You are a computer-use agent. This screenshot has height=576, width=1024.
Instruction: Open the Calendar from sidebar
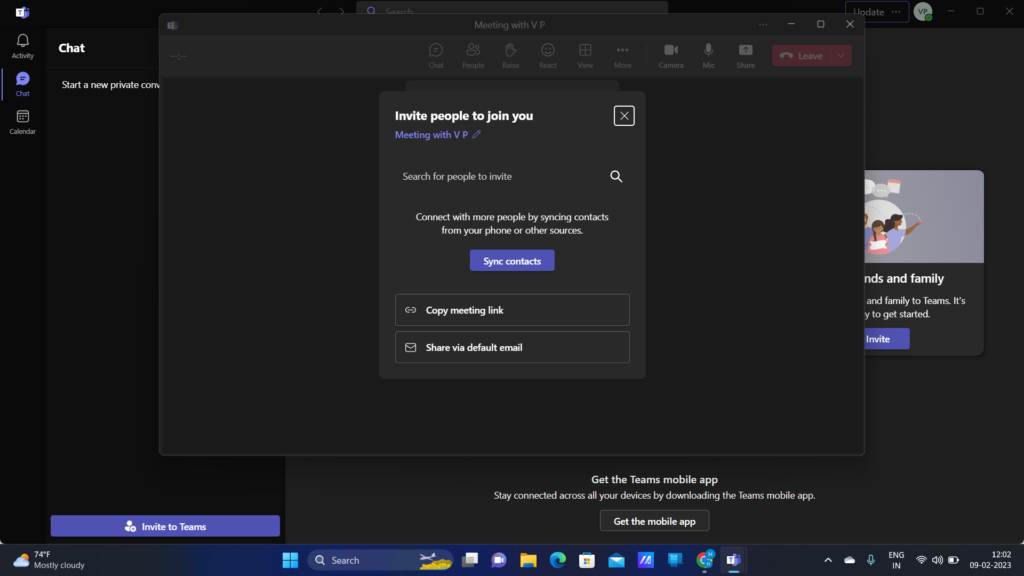(22, 122)
